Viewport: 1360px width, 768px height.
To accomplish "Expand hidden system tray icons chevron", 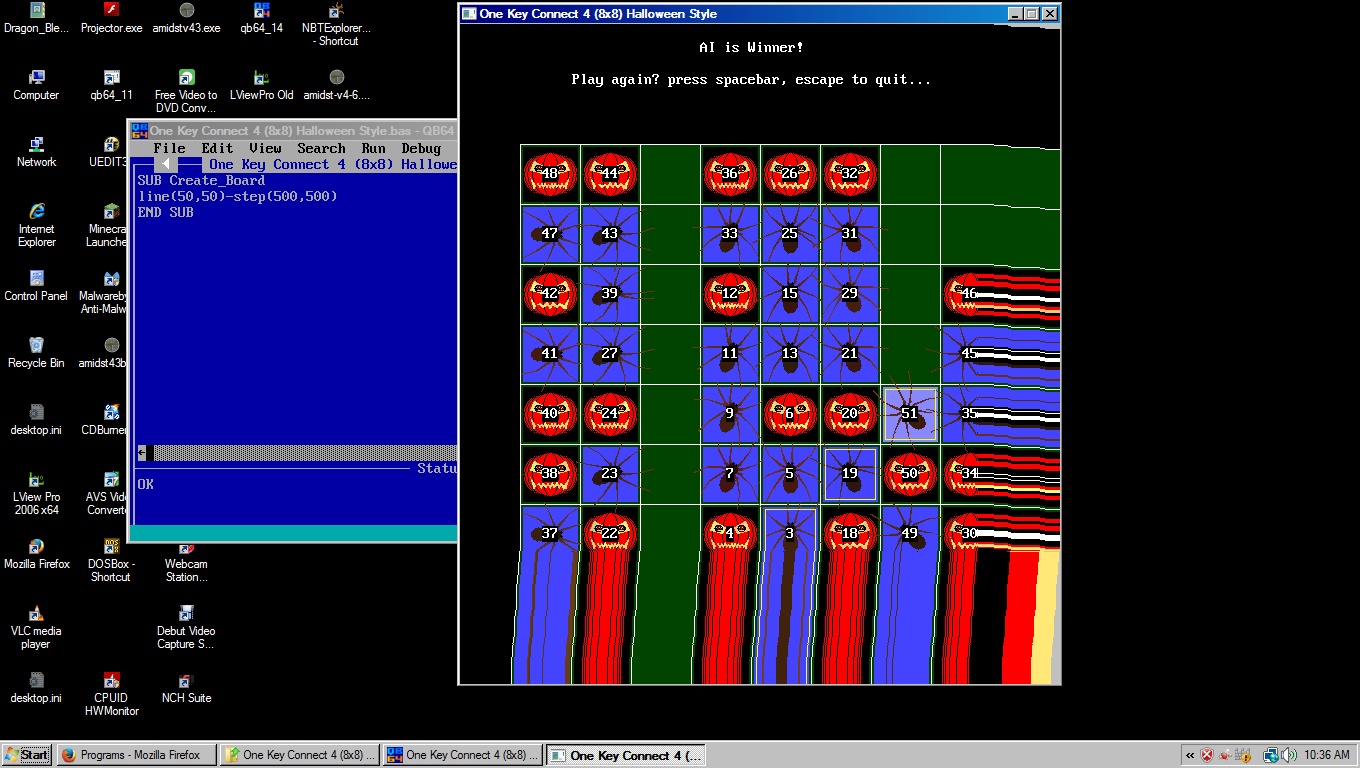I will coord(1190,755).
